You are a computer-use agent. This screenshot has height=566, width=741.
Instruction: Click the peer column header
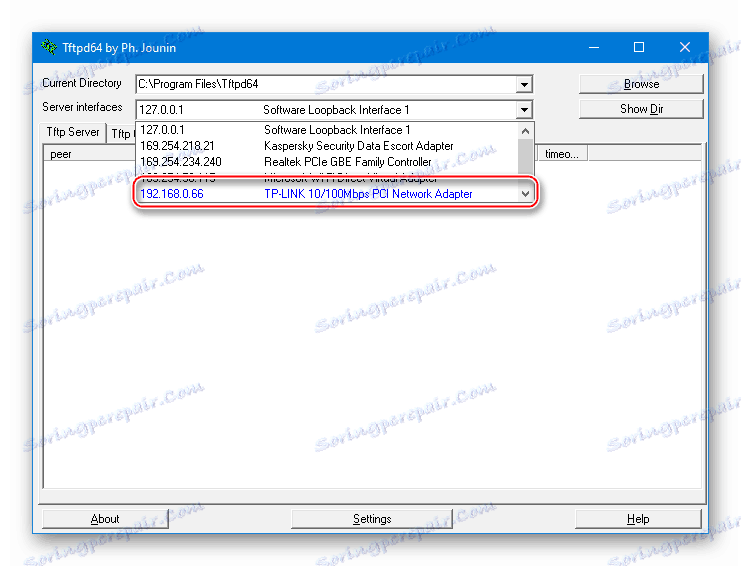pyautogui.click(x=90, y=154)
